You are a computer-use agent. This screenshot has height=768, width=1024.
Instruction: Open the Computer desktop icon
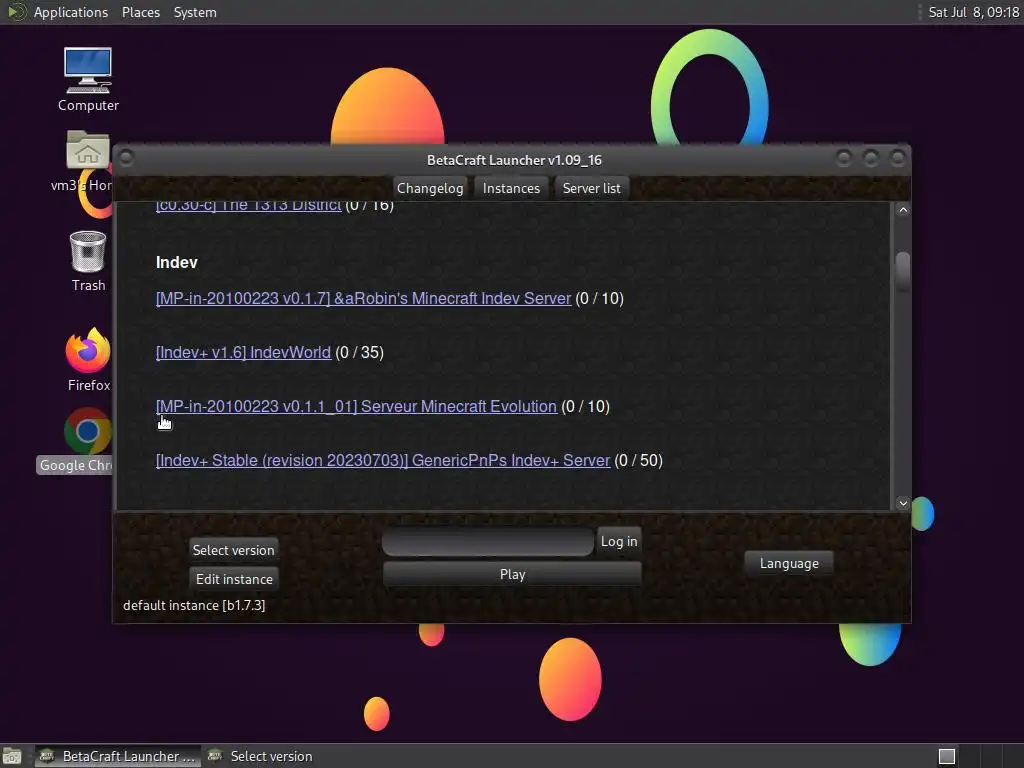tap(88, 79)
